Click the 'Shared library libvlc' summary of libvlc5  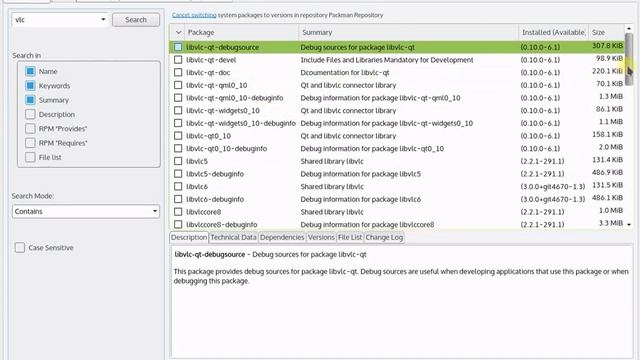click(x=332, y=161)
